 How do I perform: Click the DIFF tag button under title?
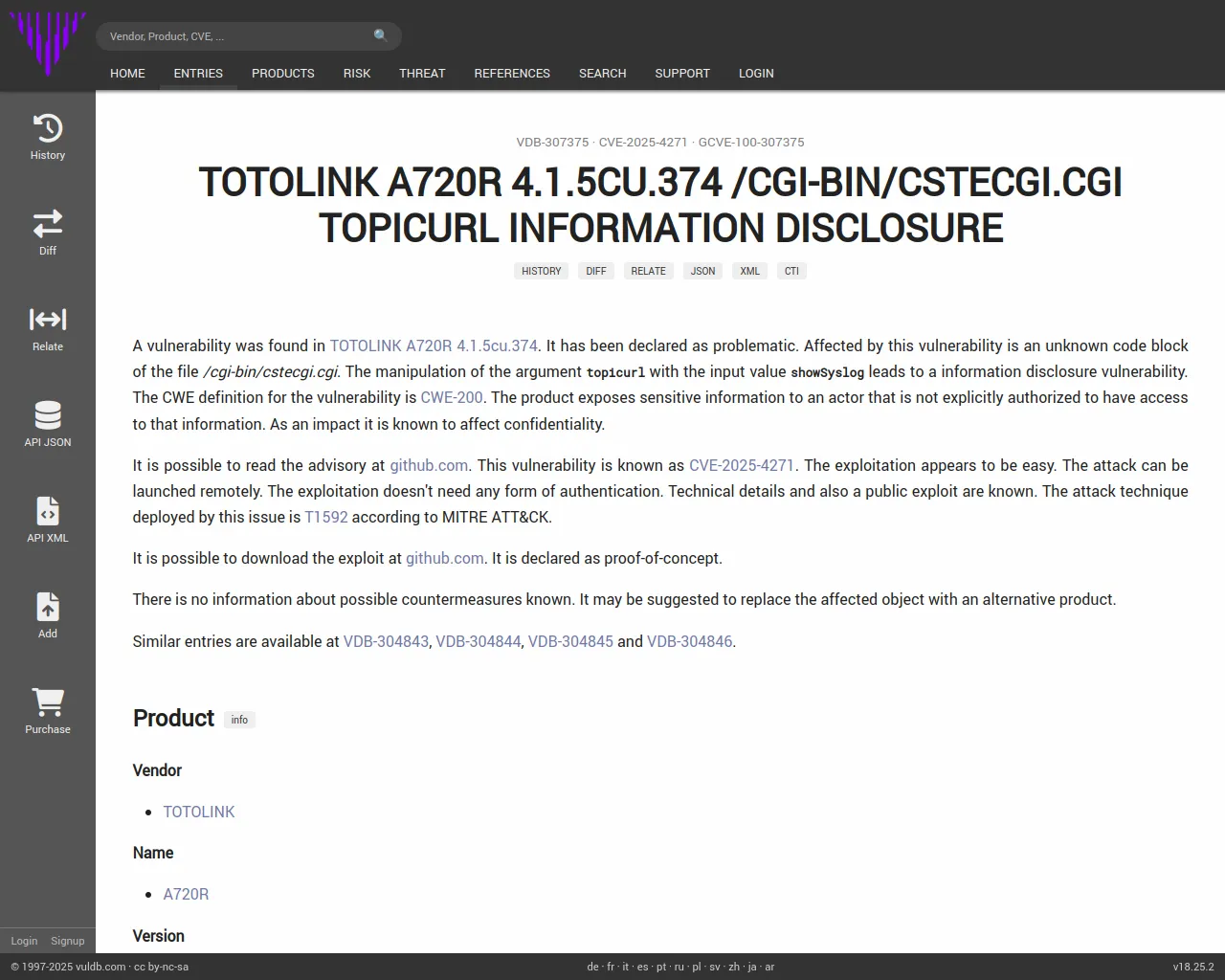[596, 271]
